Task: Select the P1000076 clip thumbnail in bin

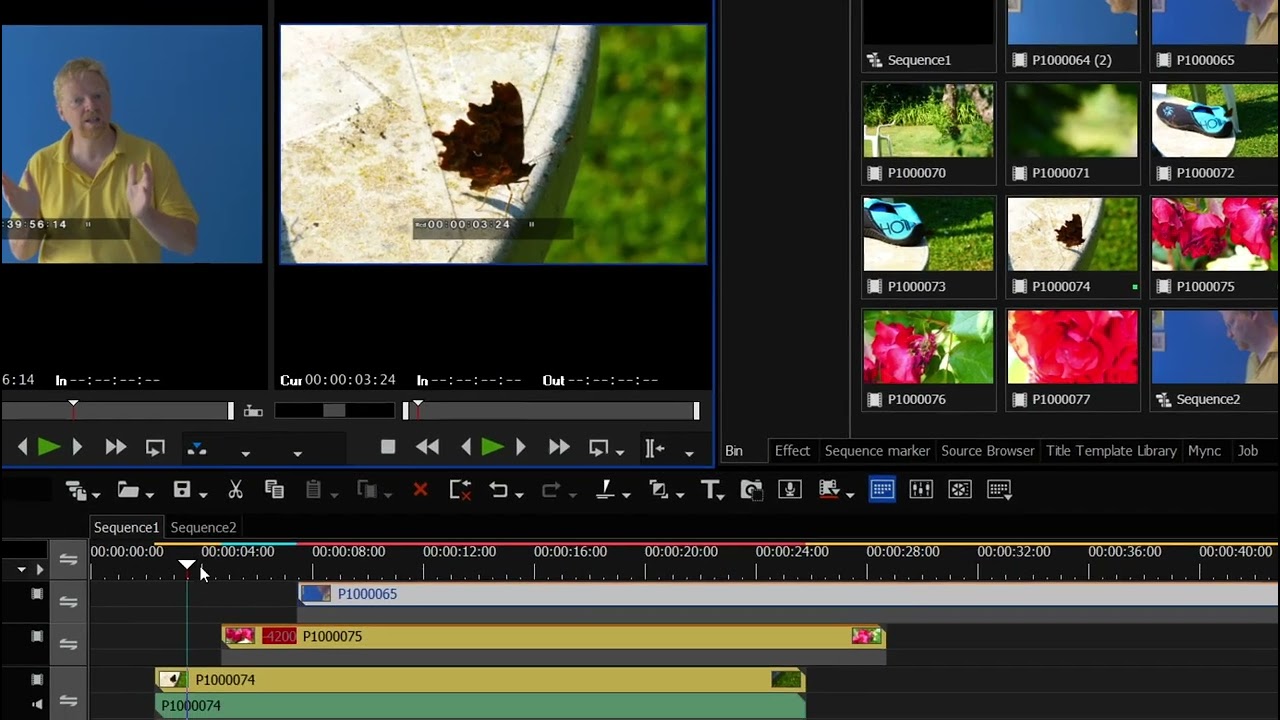Action: click(x=929, y=347)
